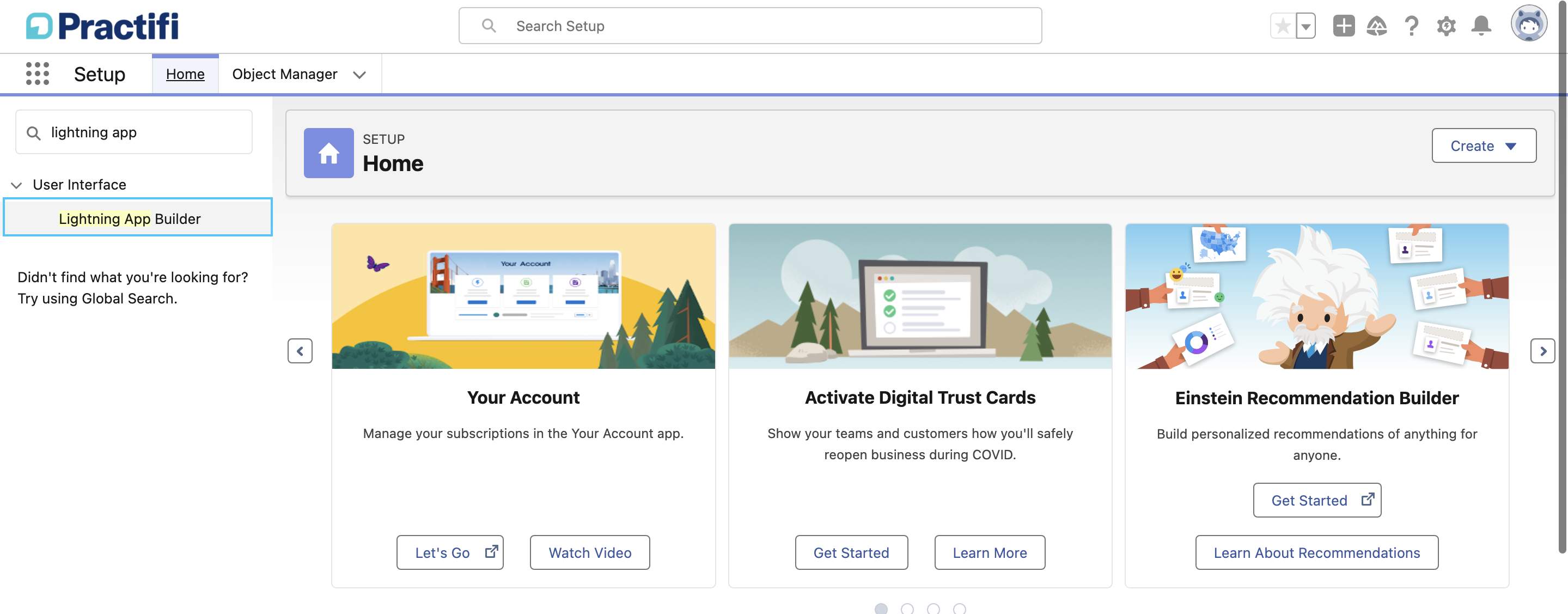The width and height of the screenshot is (1568, 614).
Task: Select the second carousel page dot
Action: [907, 609]
